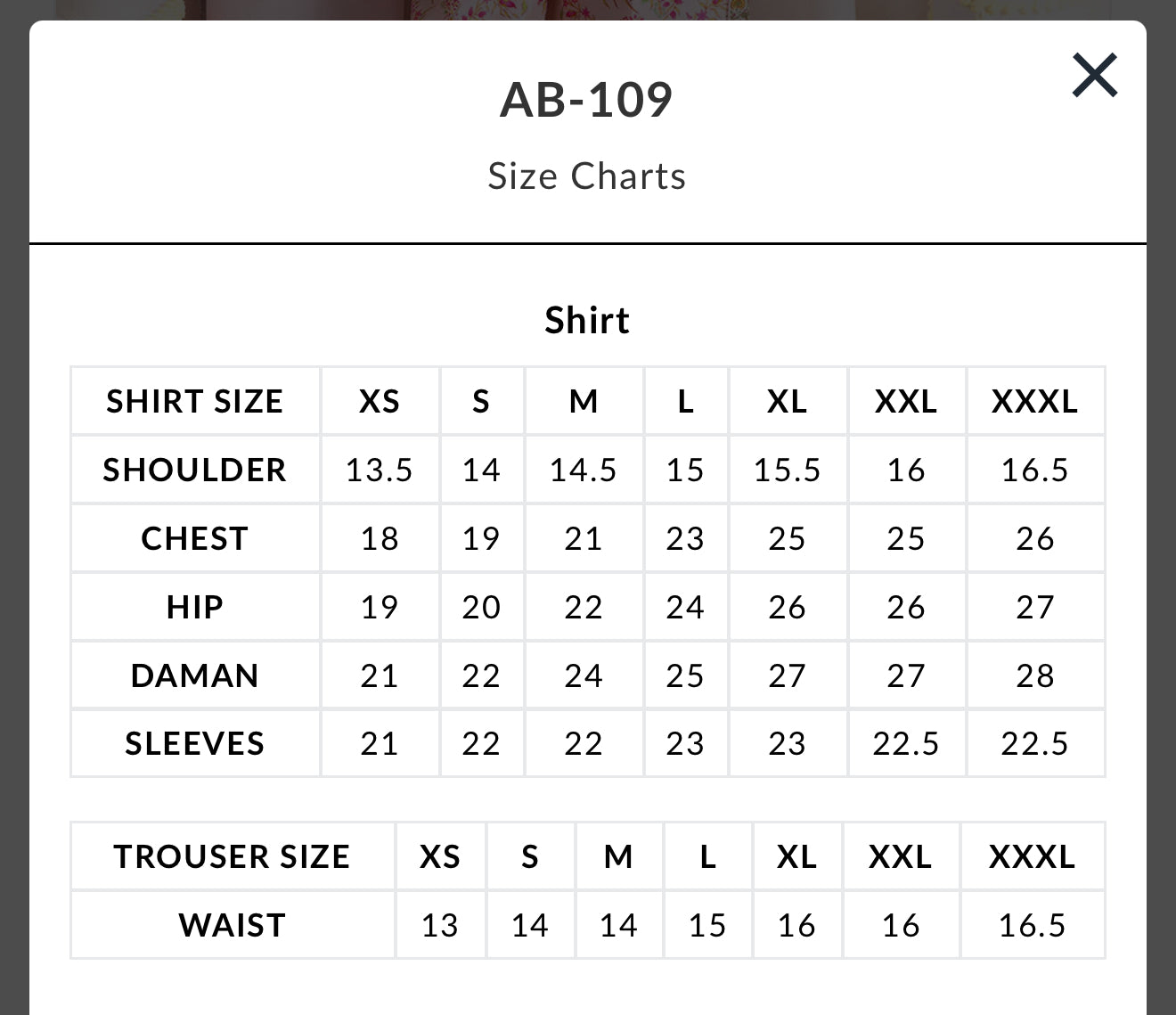Viewport: 1176px width, 1015px height.
Task: Select the HIP row label
Action: pyautogui.click(x=195, y=607)
